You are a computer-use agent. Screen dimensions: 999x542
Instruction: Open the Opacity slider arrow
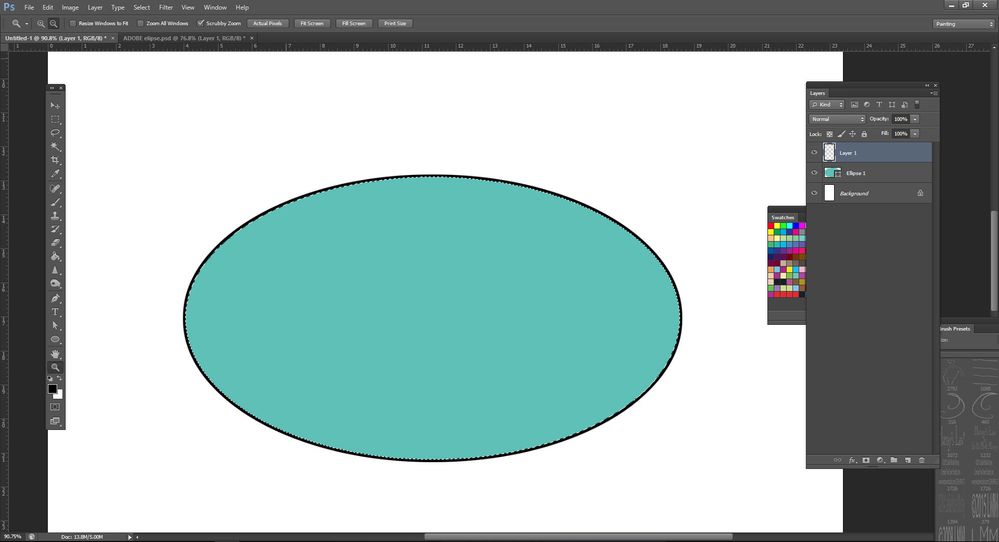coord(915,119)
